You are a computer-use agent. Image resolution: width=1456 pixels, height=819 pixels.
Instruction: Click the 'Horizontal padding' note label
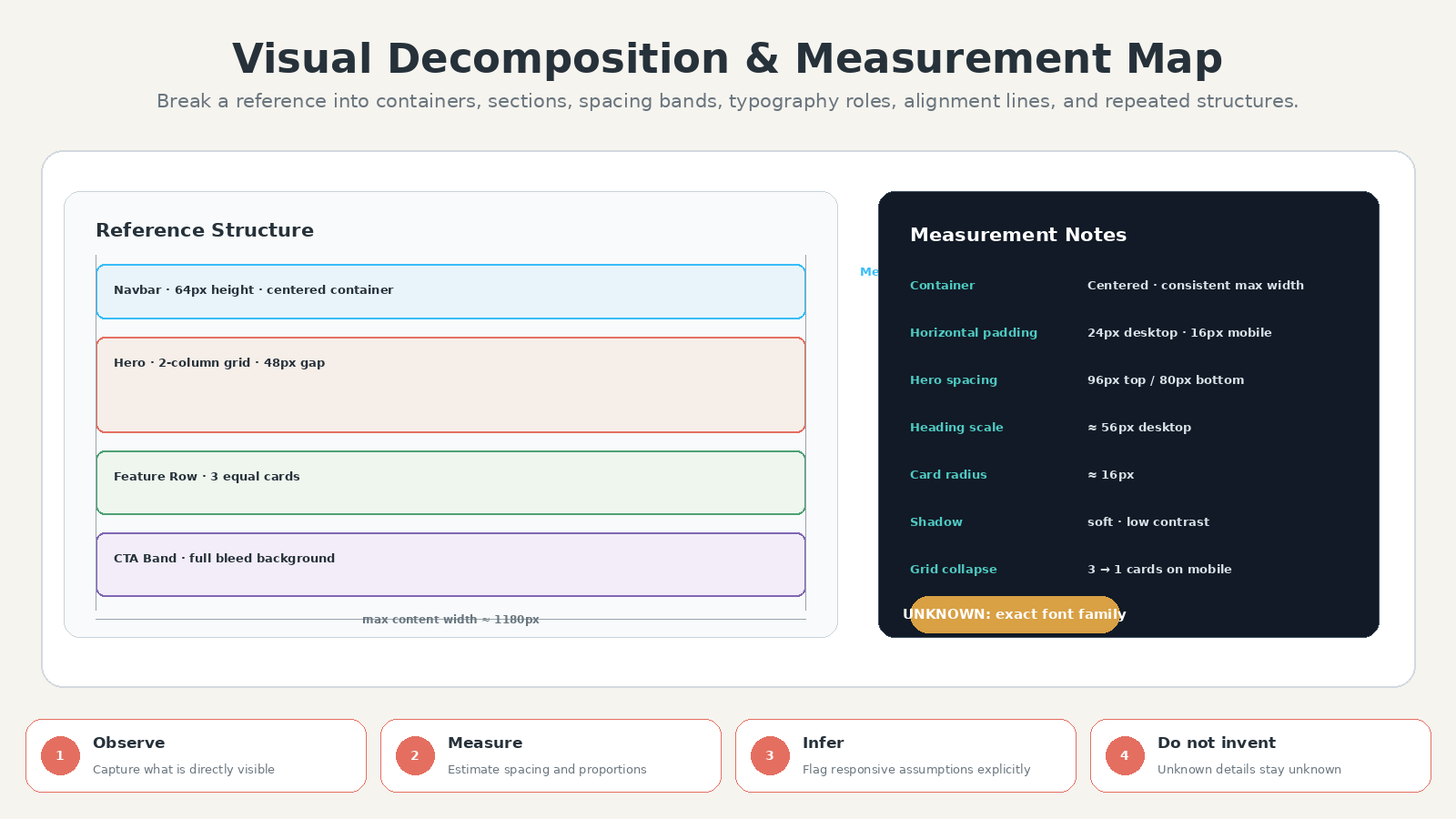click(974, 333)
